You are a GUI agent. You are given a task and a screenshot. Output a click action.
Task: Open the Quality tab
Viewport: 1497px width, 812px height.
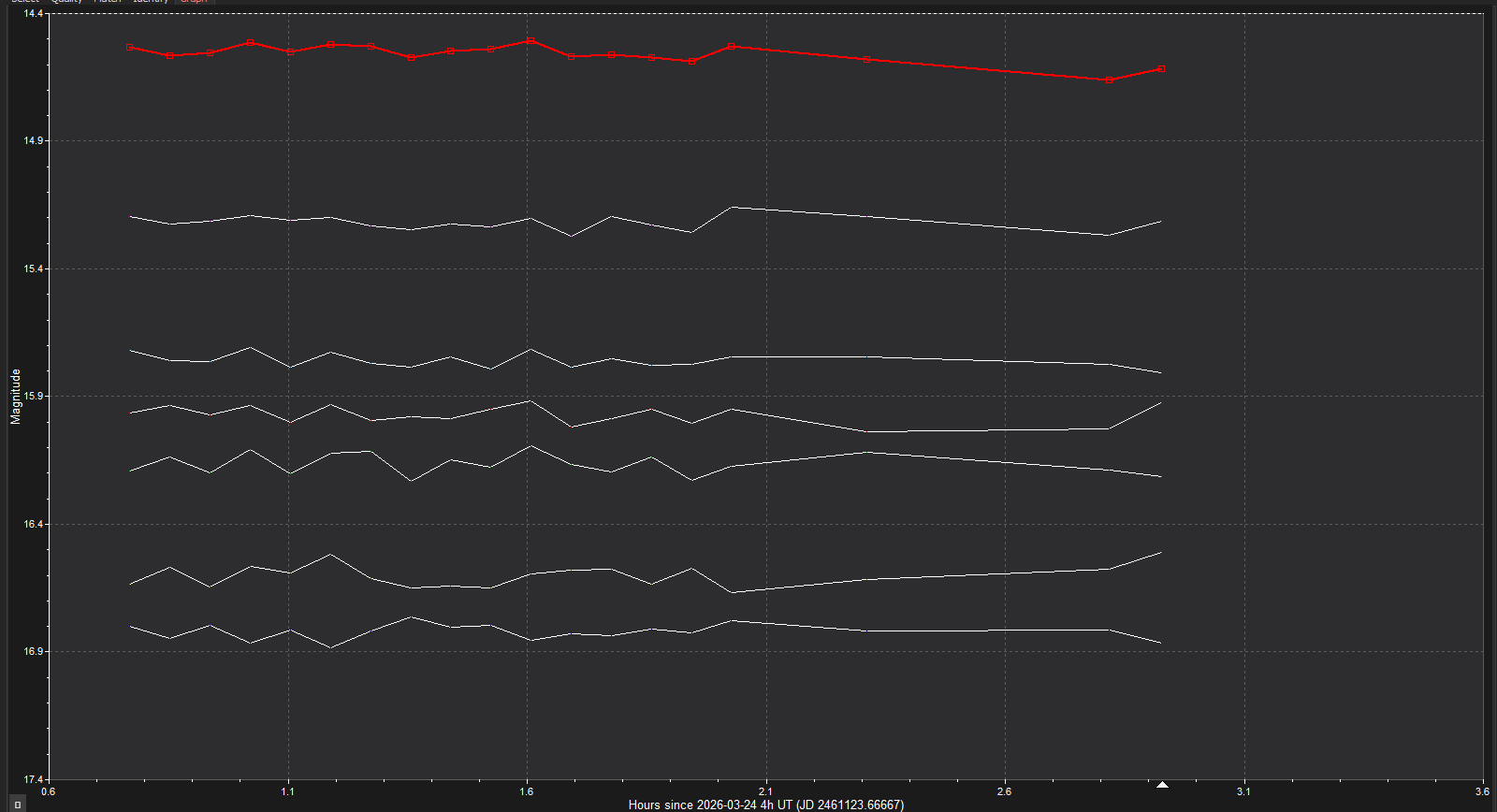tap(67, 1)
